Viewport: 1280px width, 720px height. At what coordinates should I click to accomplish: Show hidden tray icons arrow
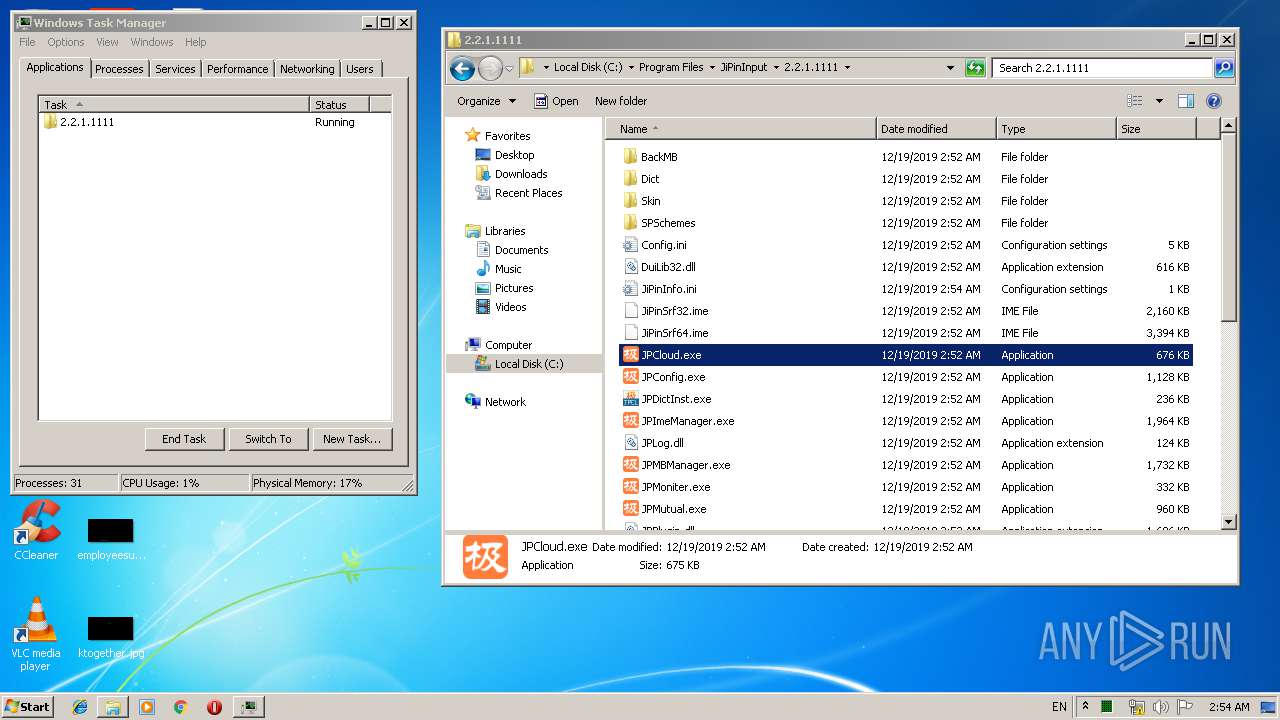tap(1086, 707)
